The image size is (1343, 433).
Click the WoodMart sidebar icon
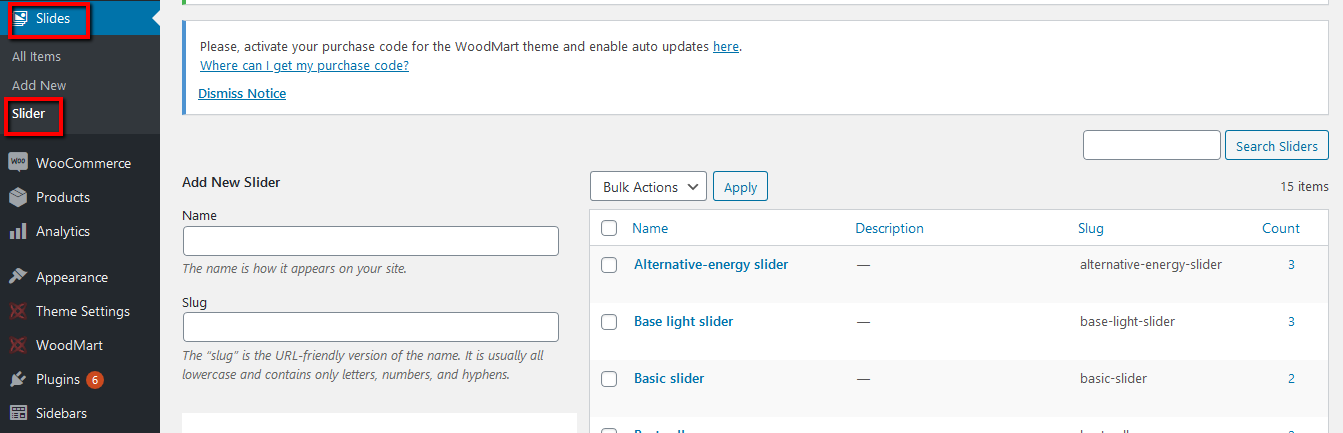(18, 345)
